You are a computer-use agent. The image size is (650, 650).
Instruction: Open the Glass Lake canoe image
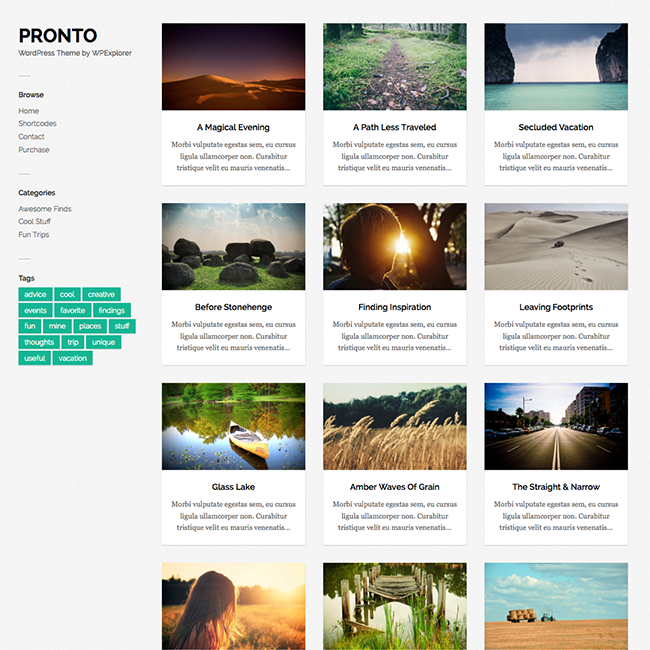pyautogui.click(x=233, y=427)
